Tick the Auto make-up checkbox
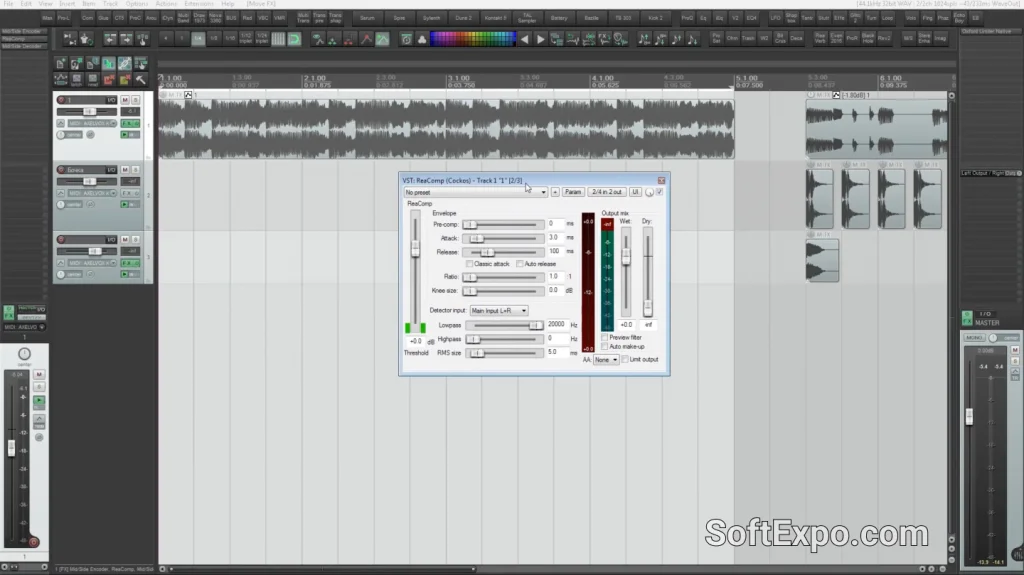This screenshot has width=1024, height=575. coord(604,346)
